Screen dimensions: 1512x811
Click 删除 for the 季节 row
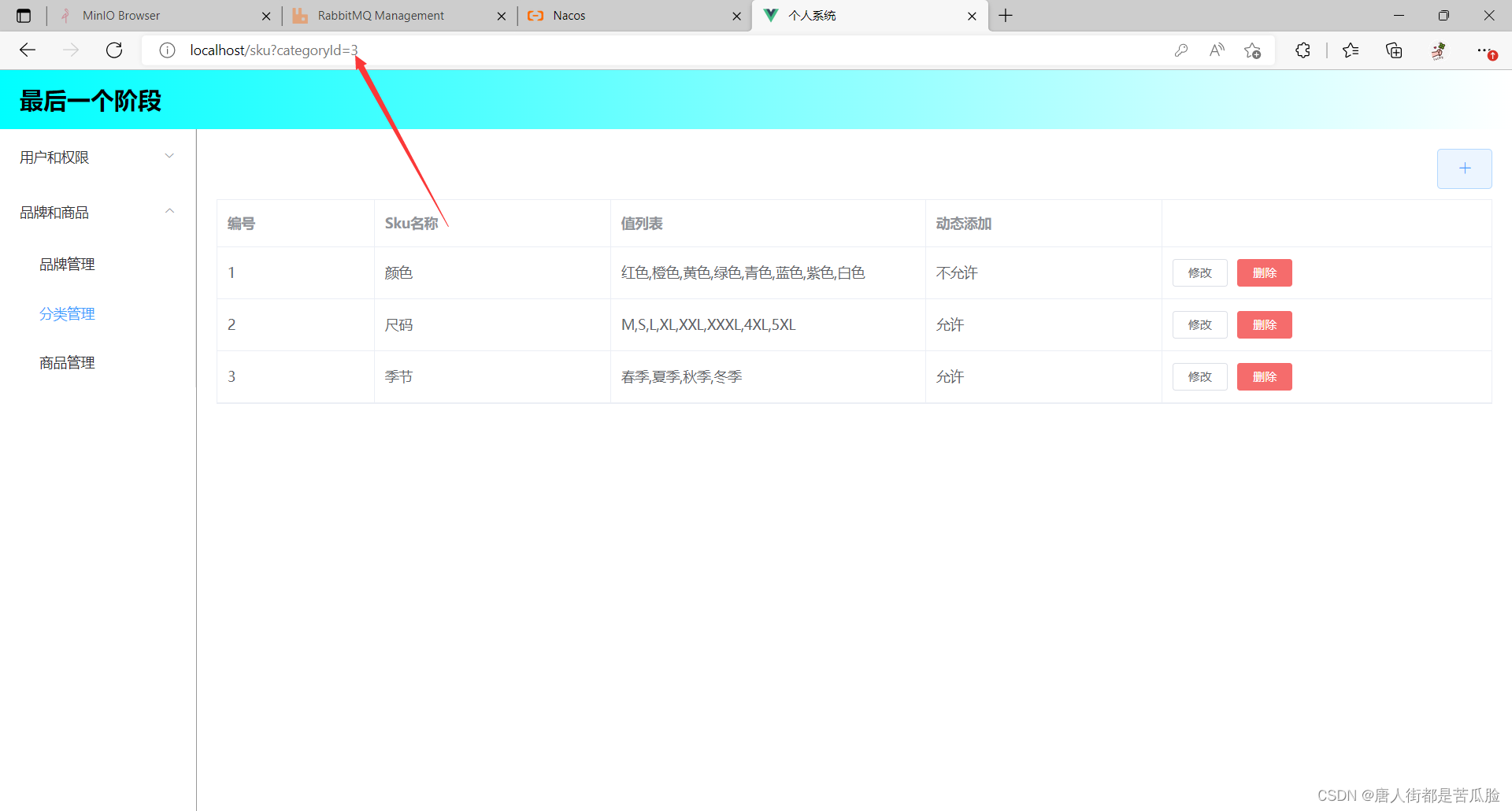[x=1264, y=377]
